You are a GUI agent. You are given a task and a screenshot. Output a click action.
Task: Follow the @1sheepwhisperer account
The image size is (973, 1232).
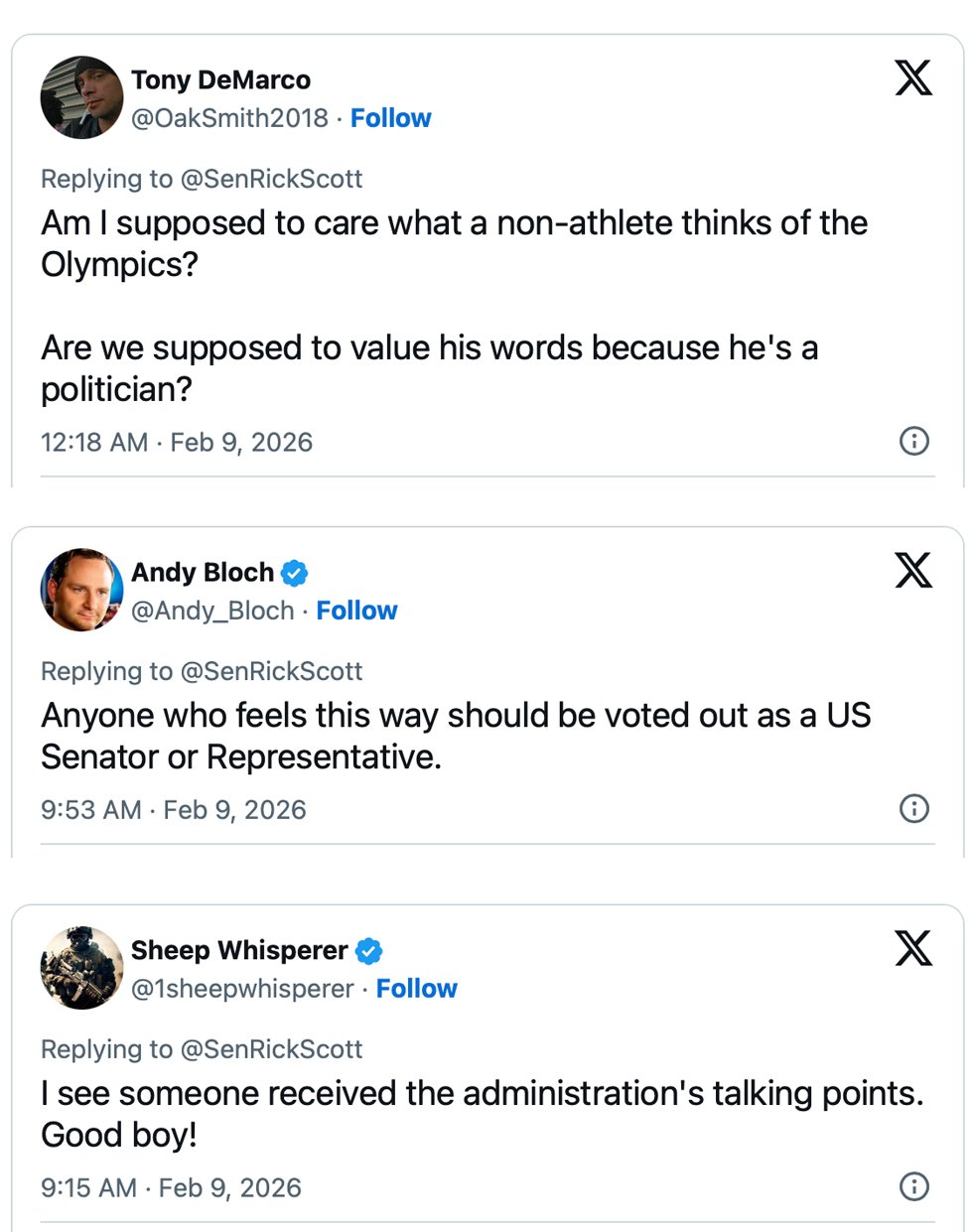click(416, 989)
